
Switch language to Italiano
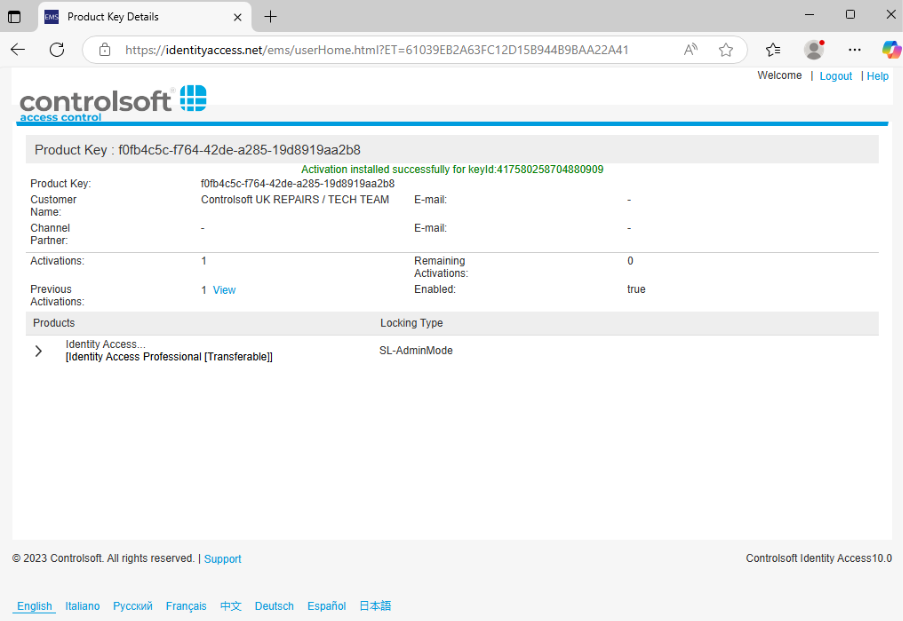(x=82, y=606)
